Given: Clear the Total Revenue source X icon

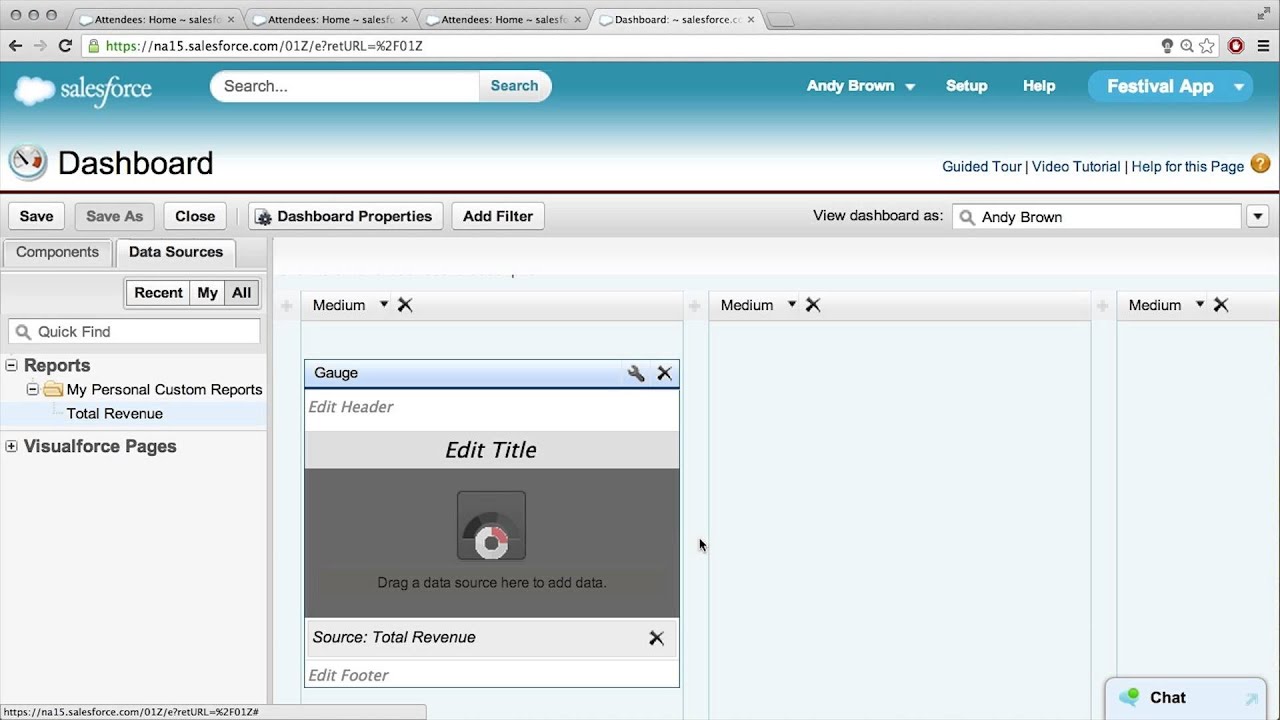Looking at the screenshot, I should click(x=656, y=638).
